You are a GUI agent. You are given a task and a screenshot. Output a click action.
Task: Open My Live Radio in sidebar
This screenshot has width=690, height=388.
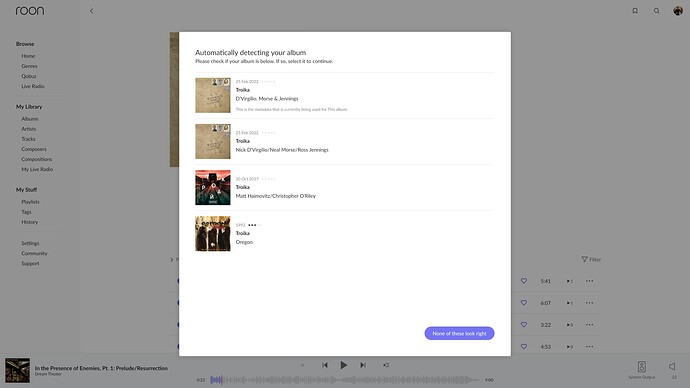(x=37, y=169)
